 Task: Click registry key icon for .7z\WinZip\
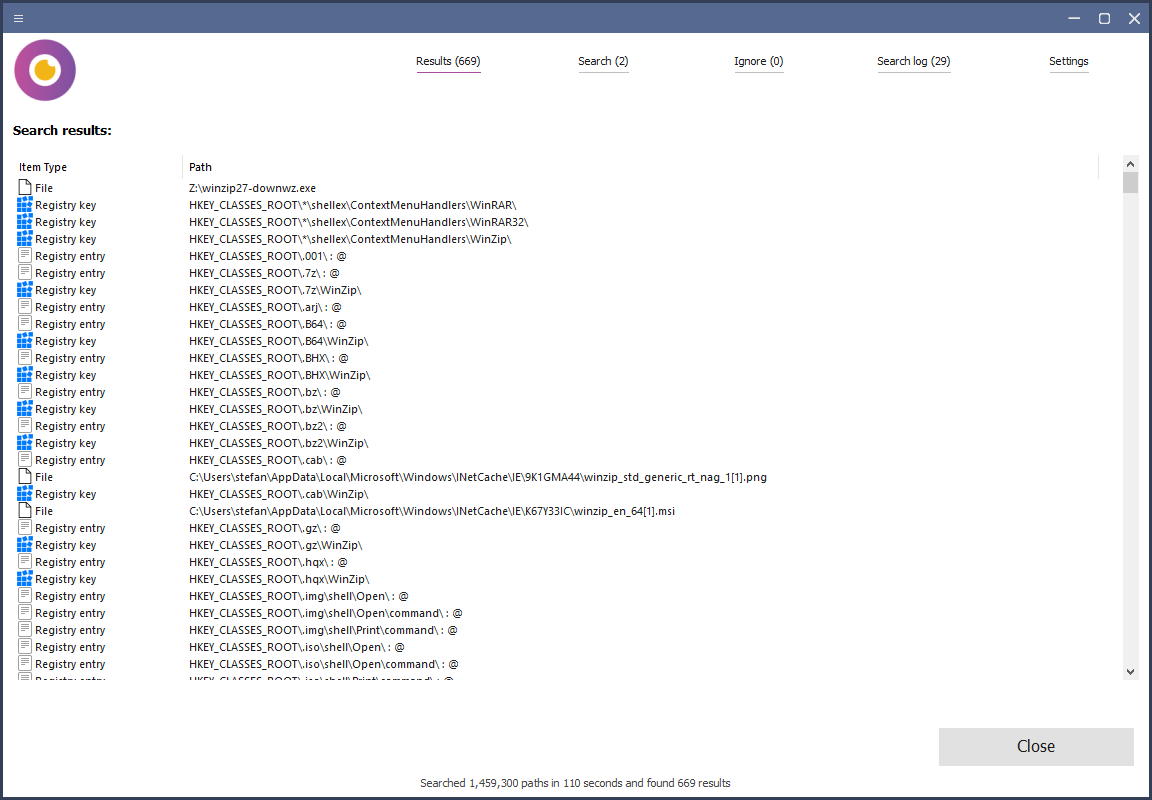click(x=25, y=290)
